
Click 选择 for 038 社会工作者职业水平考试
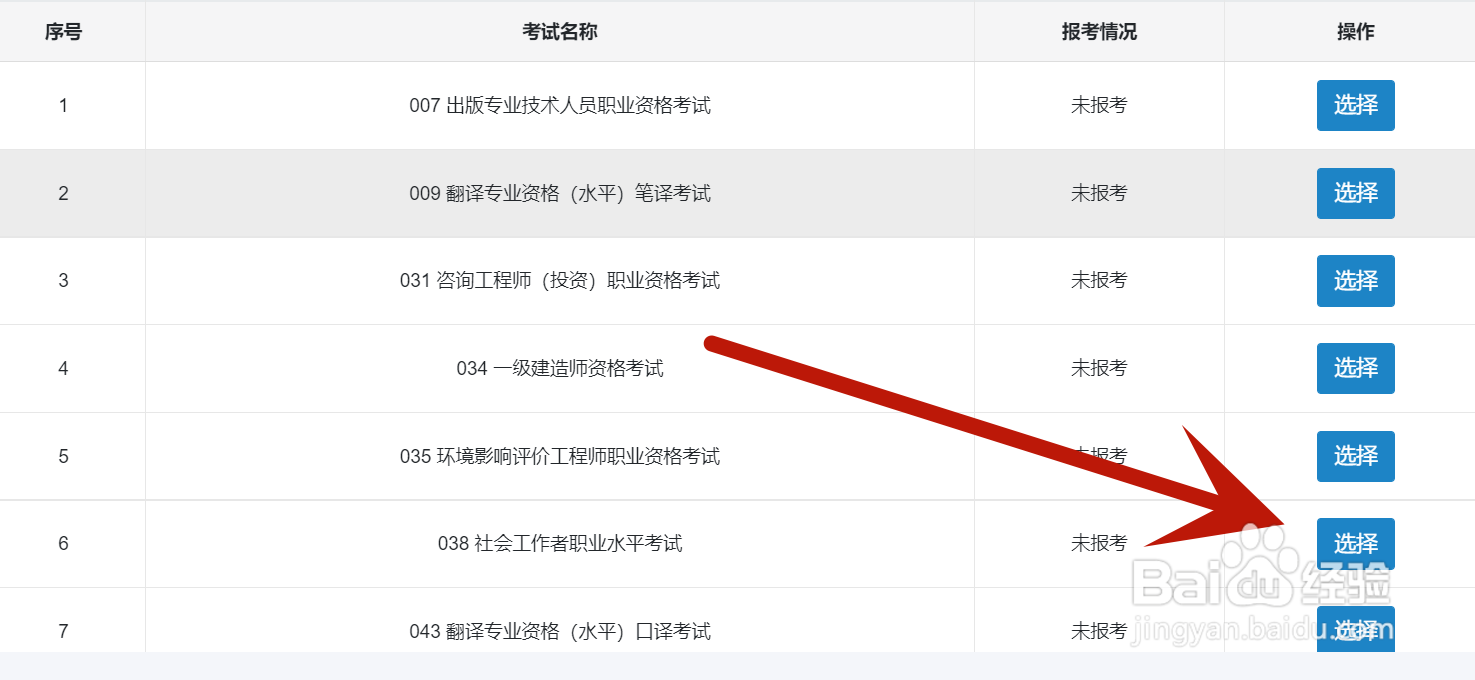1355,543
